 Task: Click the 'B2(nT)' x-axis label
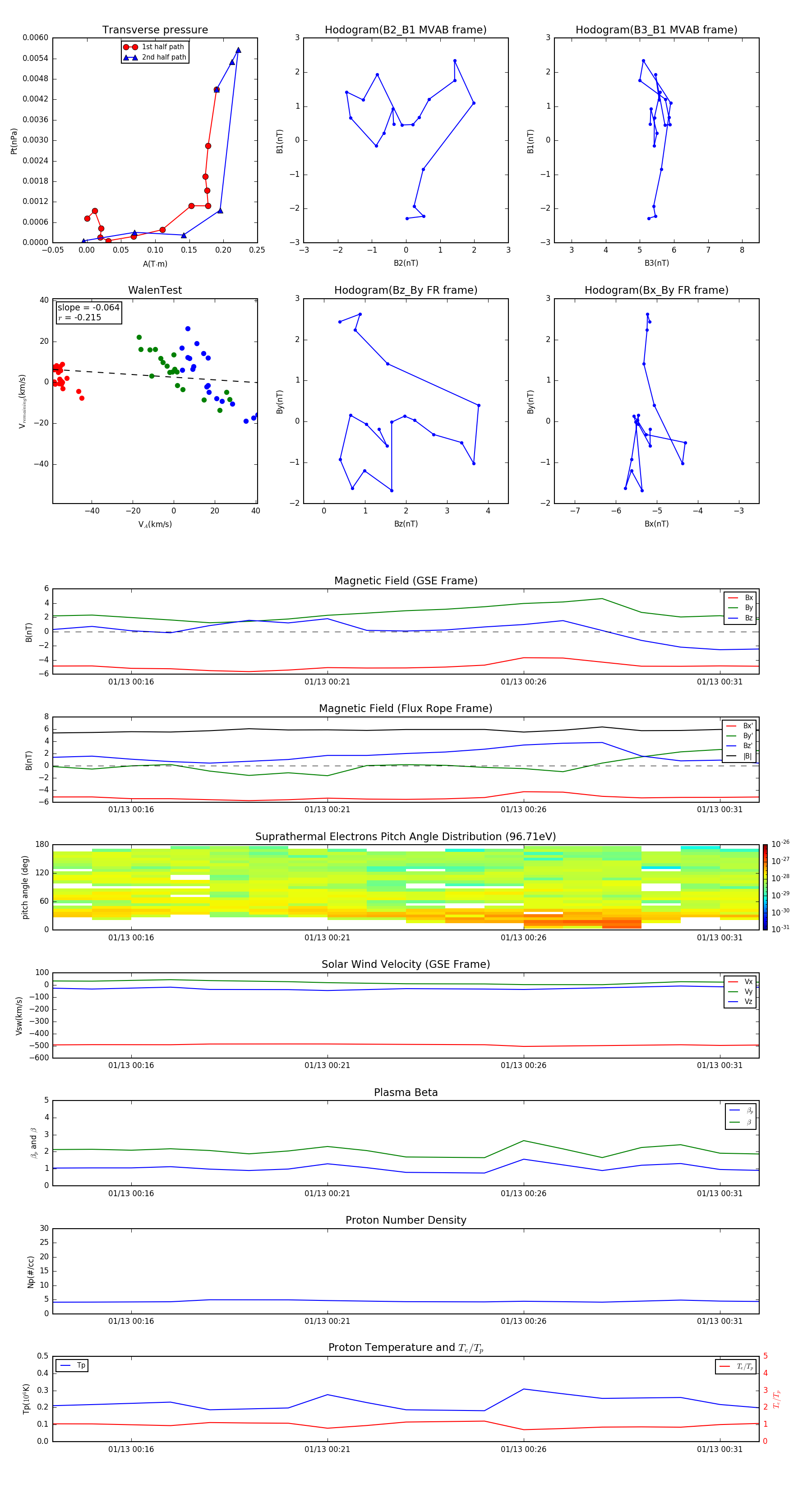tap(406, 263)
